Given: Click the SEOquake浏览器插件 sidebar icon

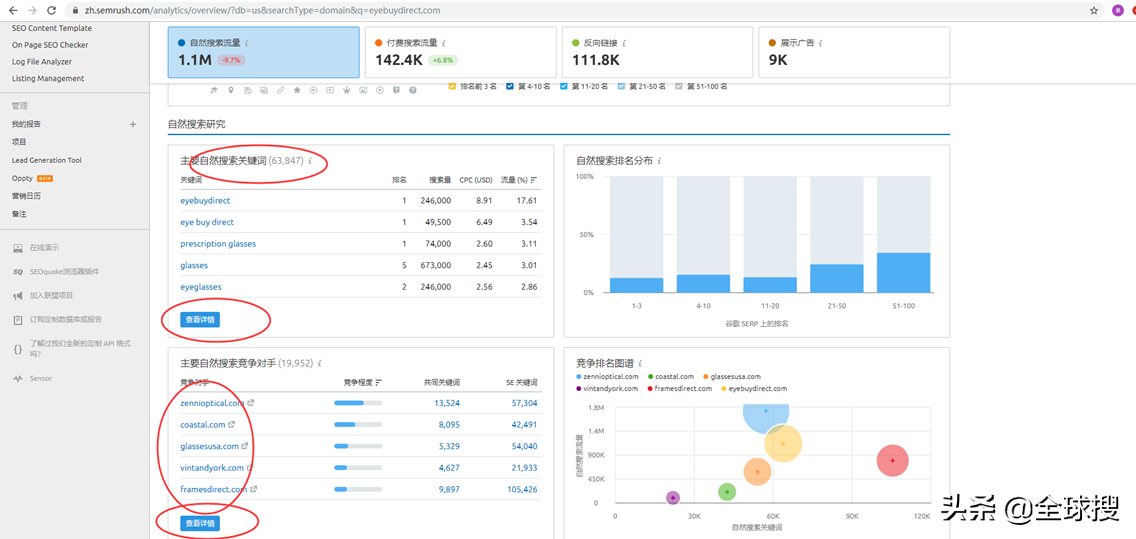Looking at the screenshot, I should tap(18, 272).
